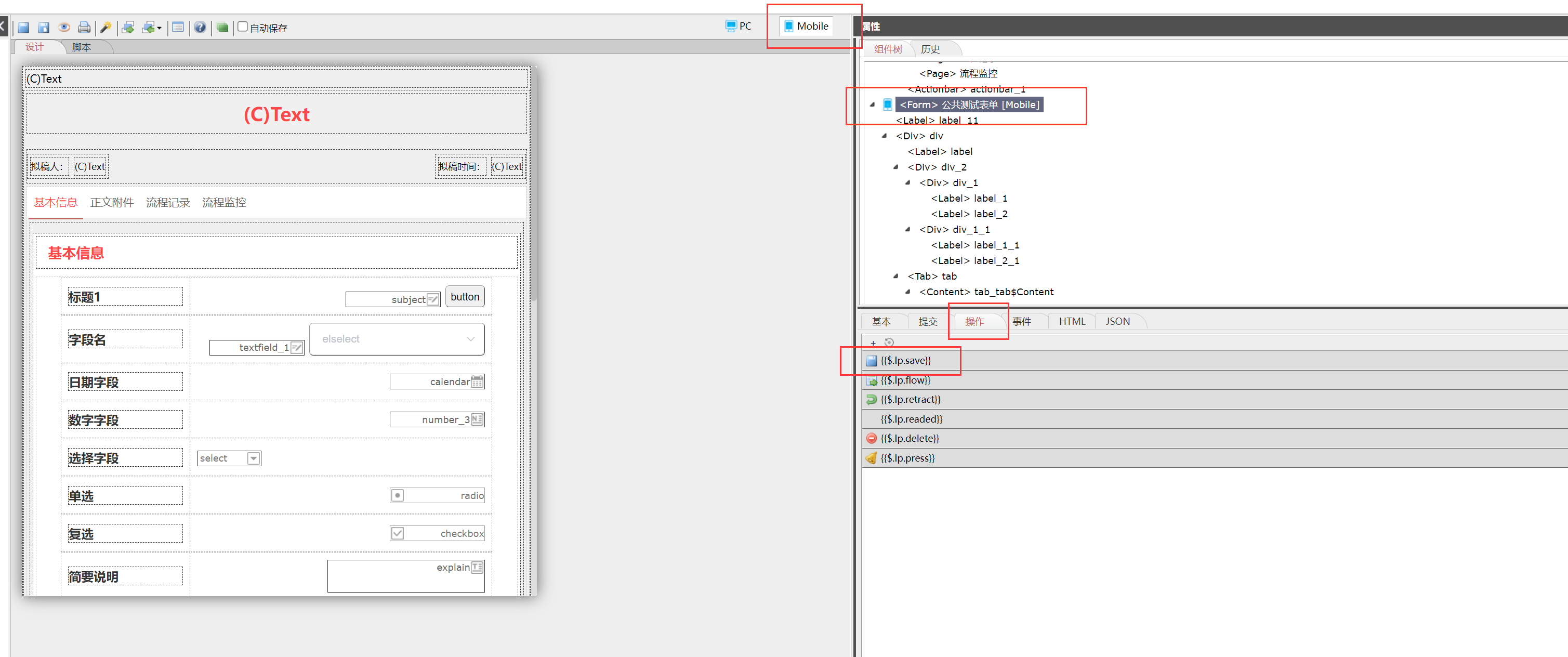Open the select combo box arrow
The height and width of the screenshot is (657, 1568).
tap(253, 458)
